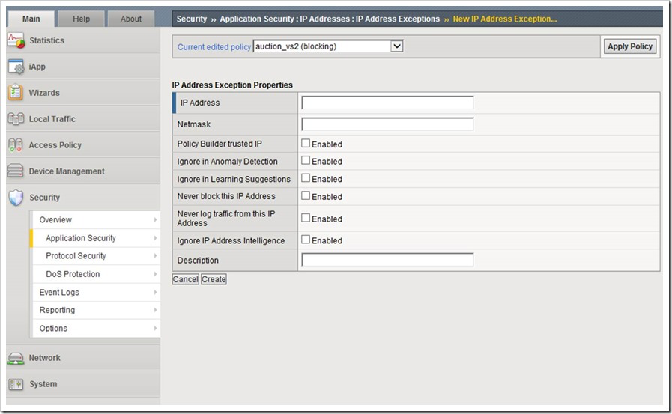The image size is (672, 414).
Task: Open the Network section label
Action: (x=45, y=358)
